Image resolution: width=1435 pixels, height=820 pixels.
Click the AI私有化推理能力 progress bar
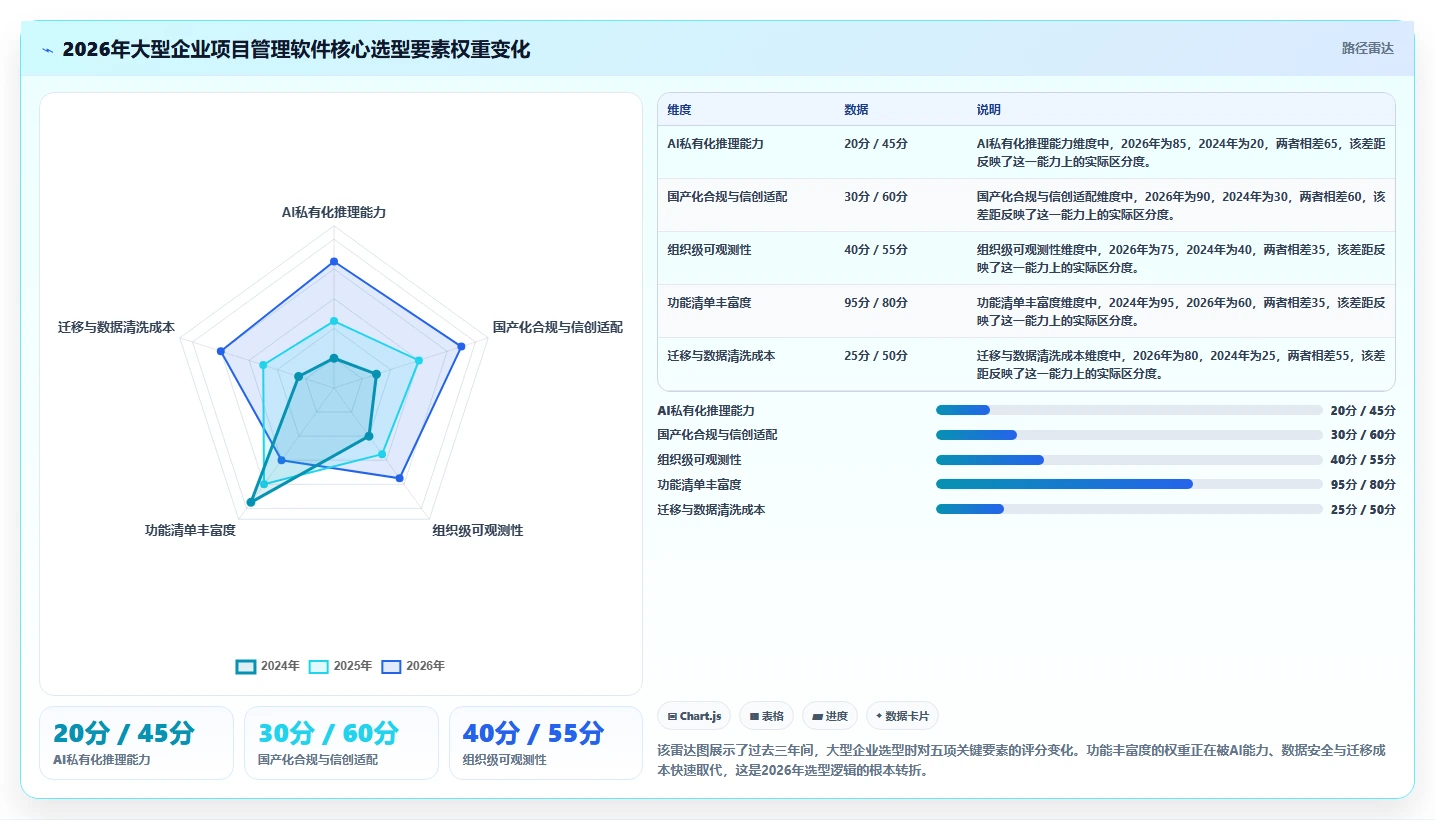[1129, 410]
